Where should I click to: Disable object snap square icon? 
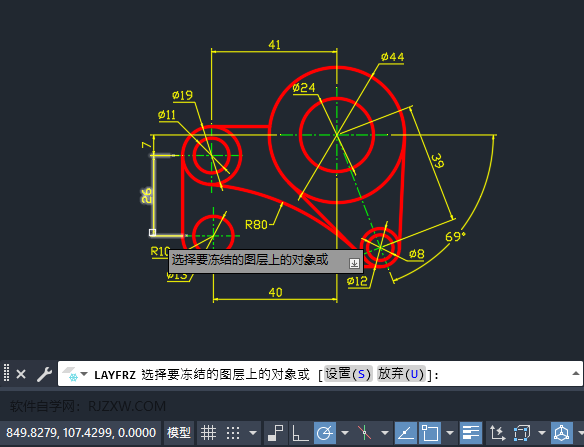tap(430, 433)
